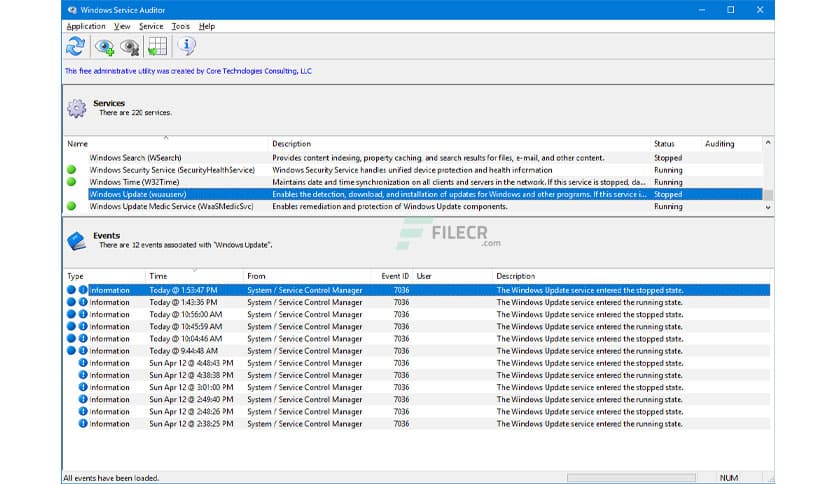This screenshot has height=484, width=836.
Task: Click green dot of Windows Update Medic Service
Action: [x=71, y=206]
